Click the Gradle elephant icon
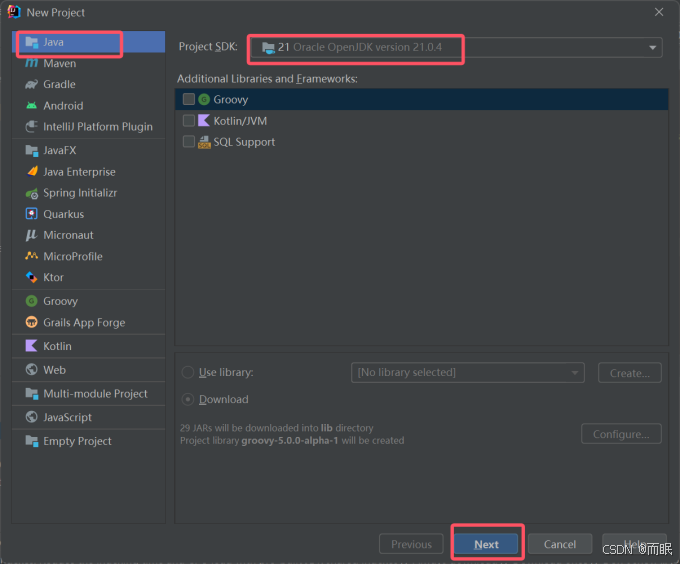Viewport: 681px width, 564px height. pyautogui.click(x=32, y=84)
